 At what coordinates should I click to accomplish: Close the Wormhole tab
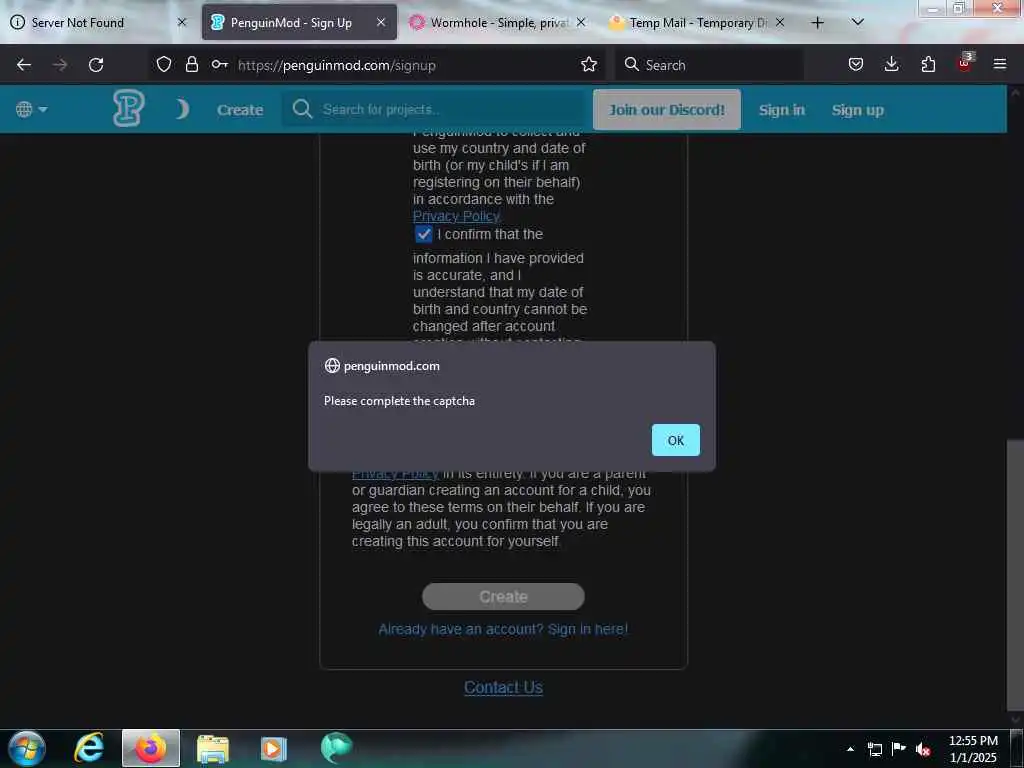tap(581, 22)
